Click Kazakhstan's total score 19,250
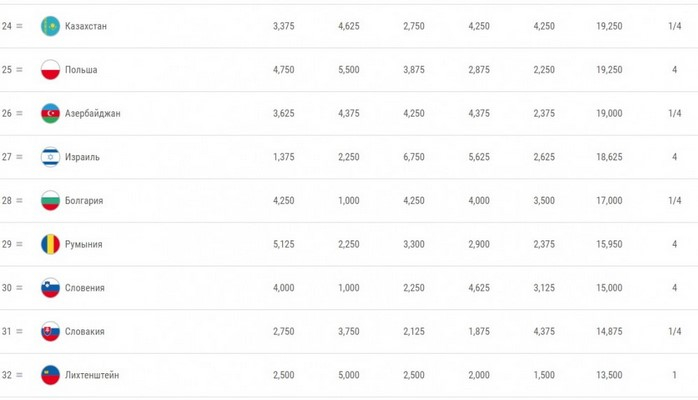The width and height of the screenshot is (698, 400). click(x=608, y=26)
